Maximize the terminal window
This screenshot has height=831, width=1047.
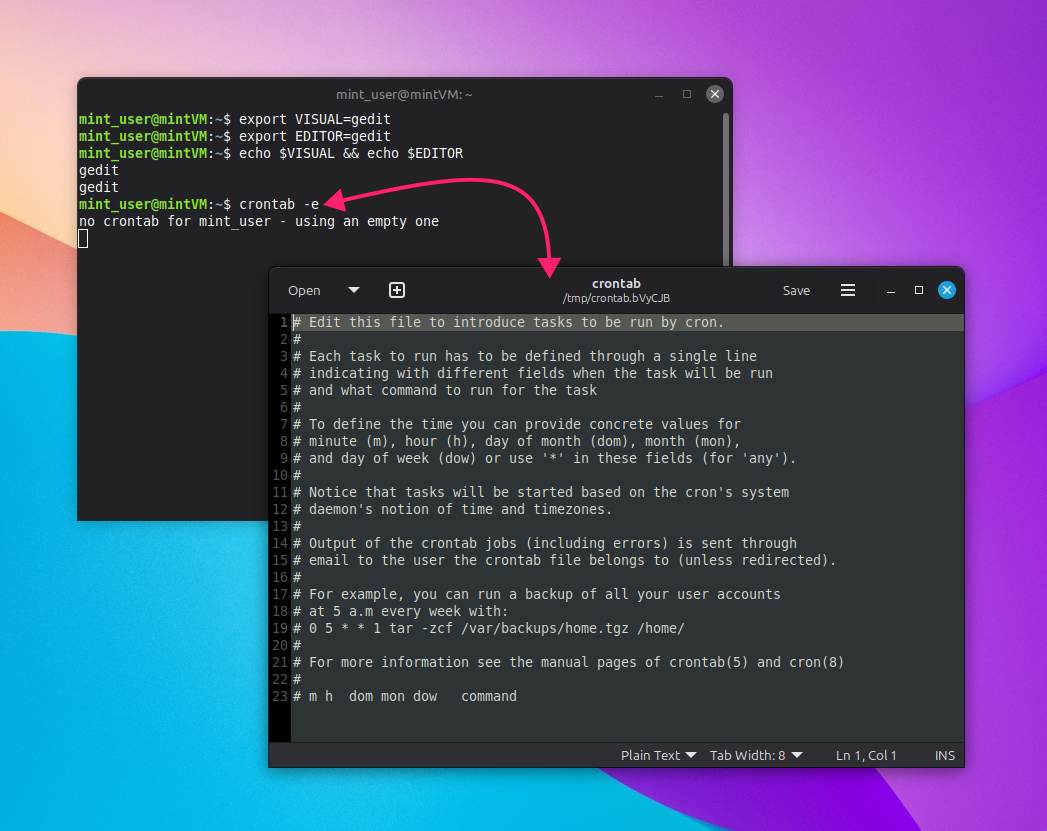[x=686, y=94]
